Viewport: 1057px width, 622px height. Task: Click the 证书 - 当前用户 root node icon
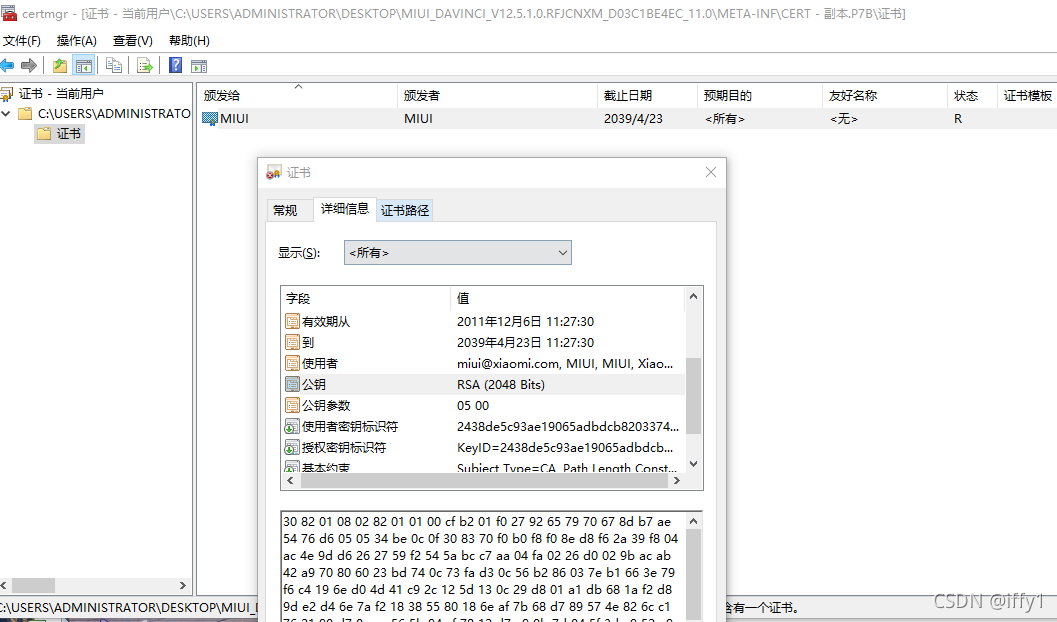(7, 94)
